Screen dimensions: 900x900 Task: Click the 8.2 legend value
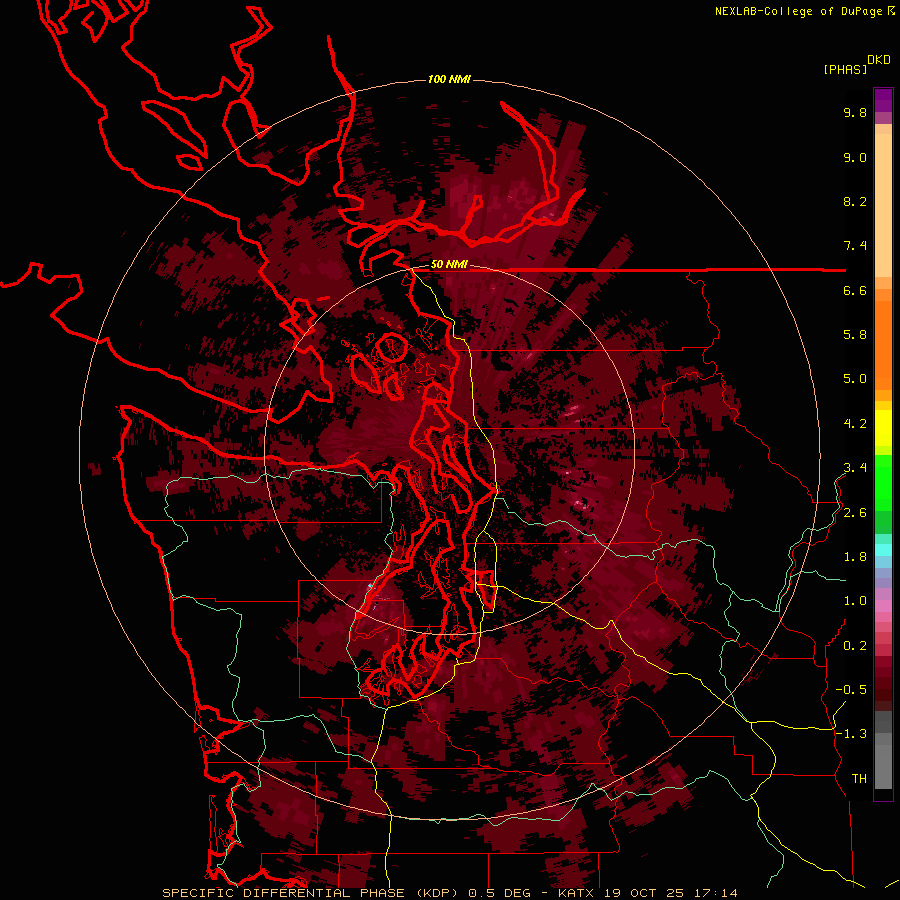pos(855,201)
